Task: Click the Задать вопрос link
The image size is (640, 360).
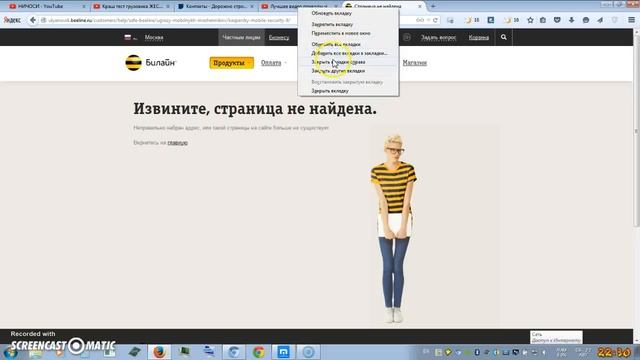Action: click(438, 37)
